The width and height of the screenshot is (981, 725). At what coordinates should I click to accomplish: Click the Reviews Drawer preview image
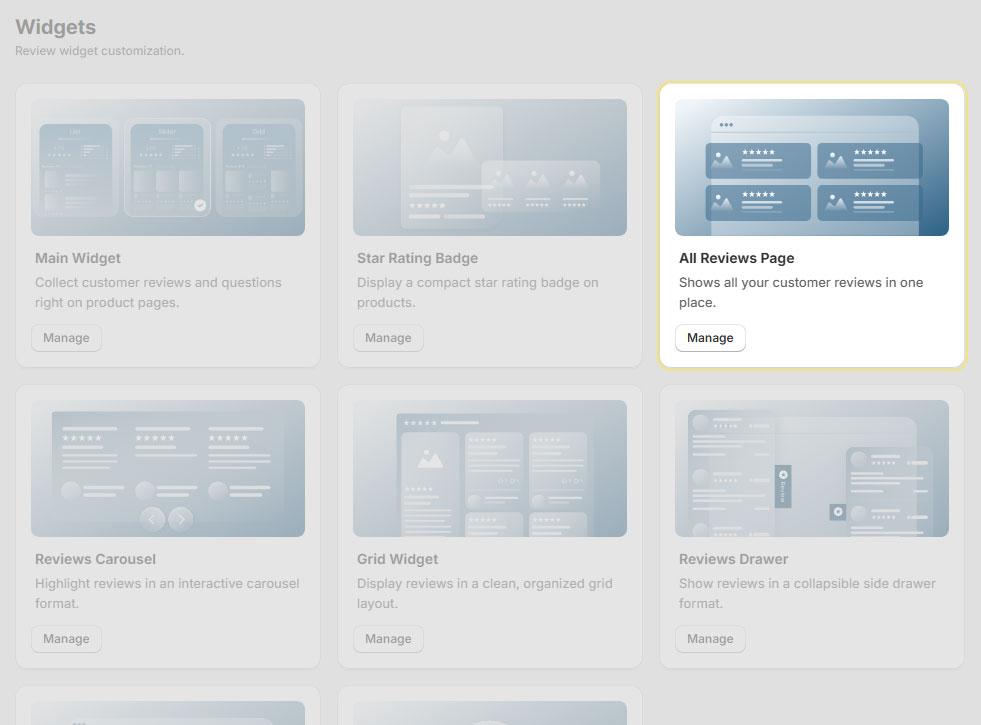pyautogui.click(x=812, y=467)
